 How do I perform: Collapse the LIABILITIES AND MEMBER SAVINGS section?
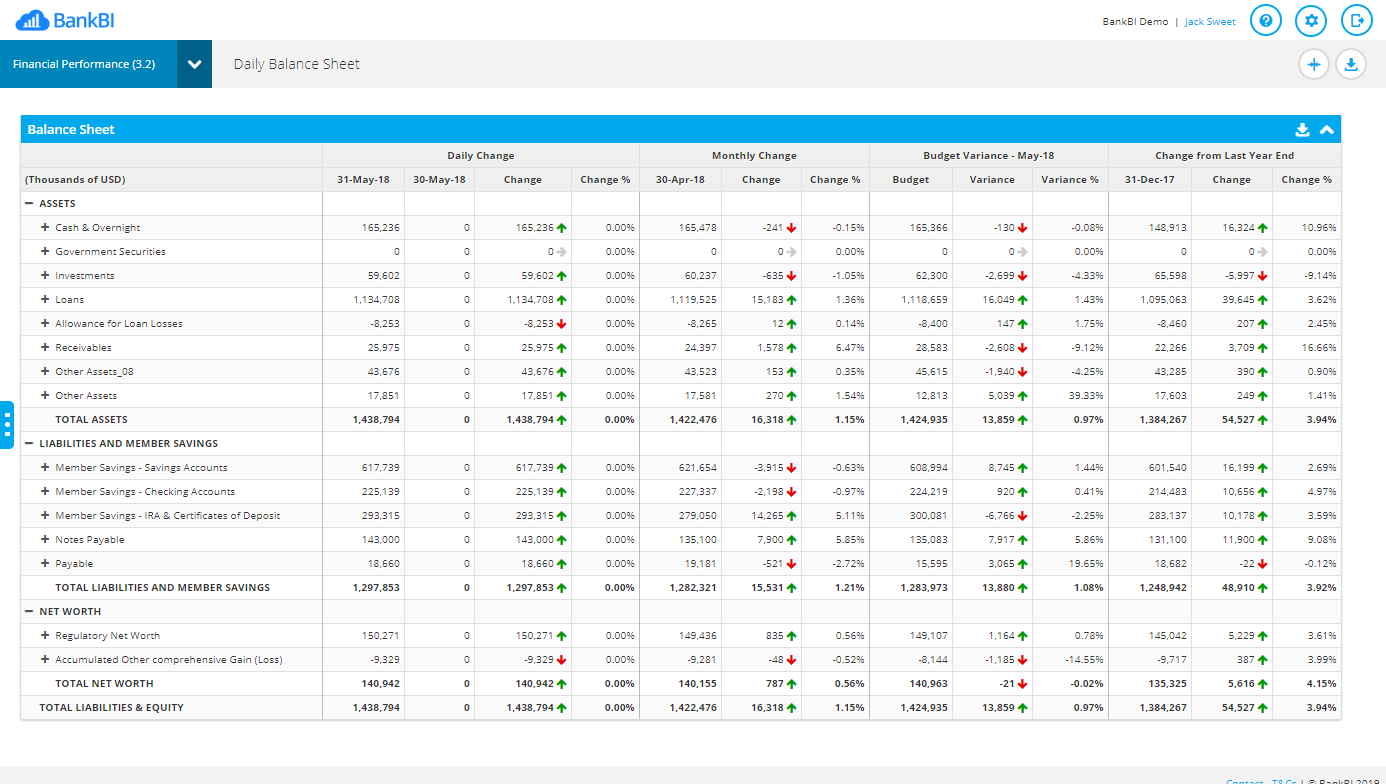coord(30,443)
